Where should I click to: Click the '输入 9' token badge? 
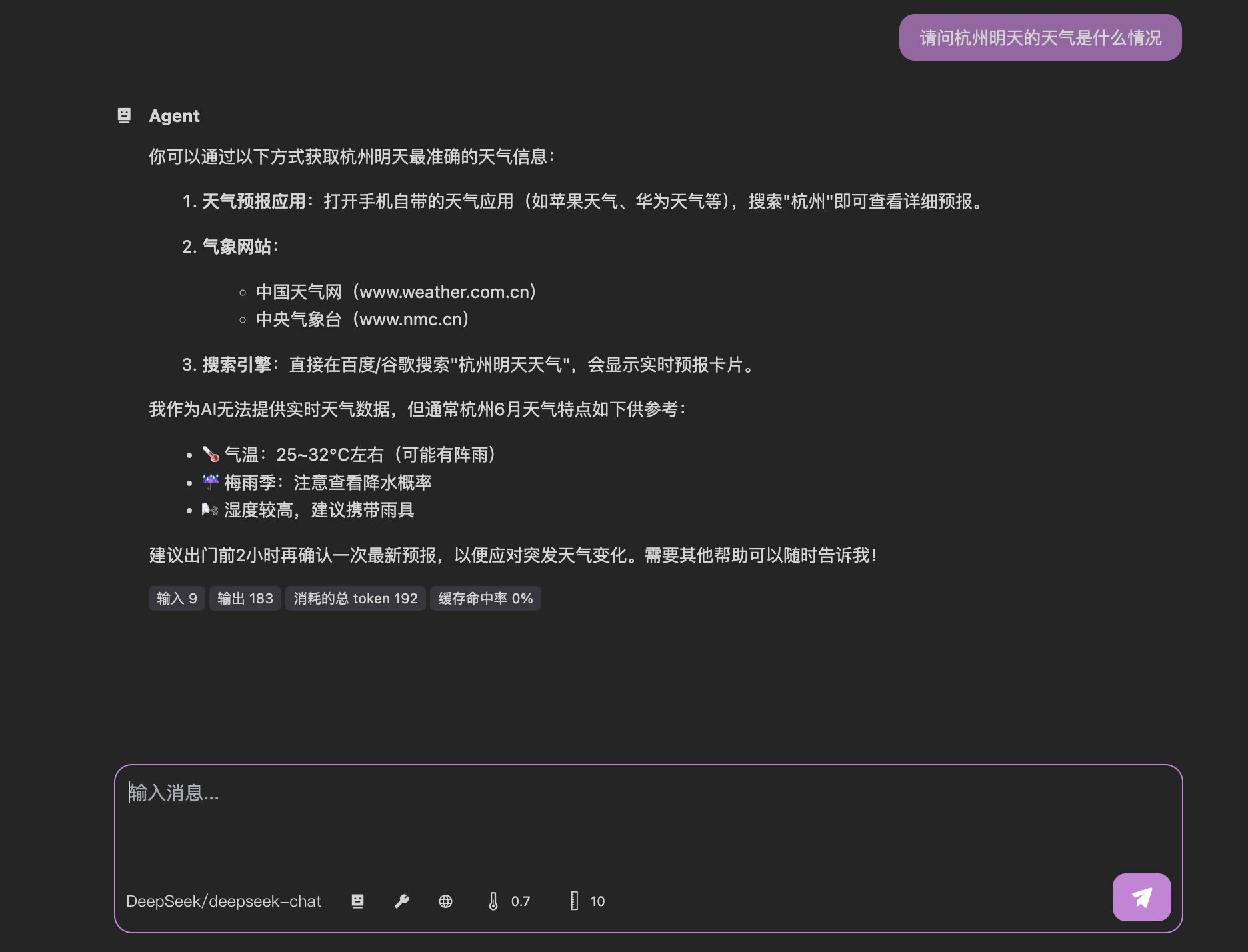click(176, 598)
